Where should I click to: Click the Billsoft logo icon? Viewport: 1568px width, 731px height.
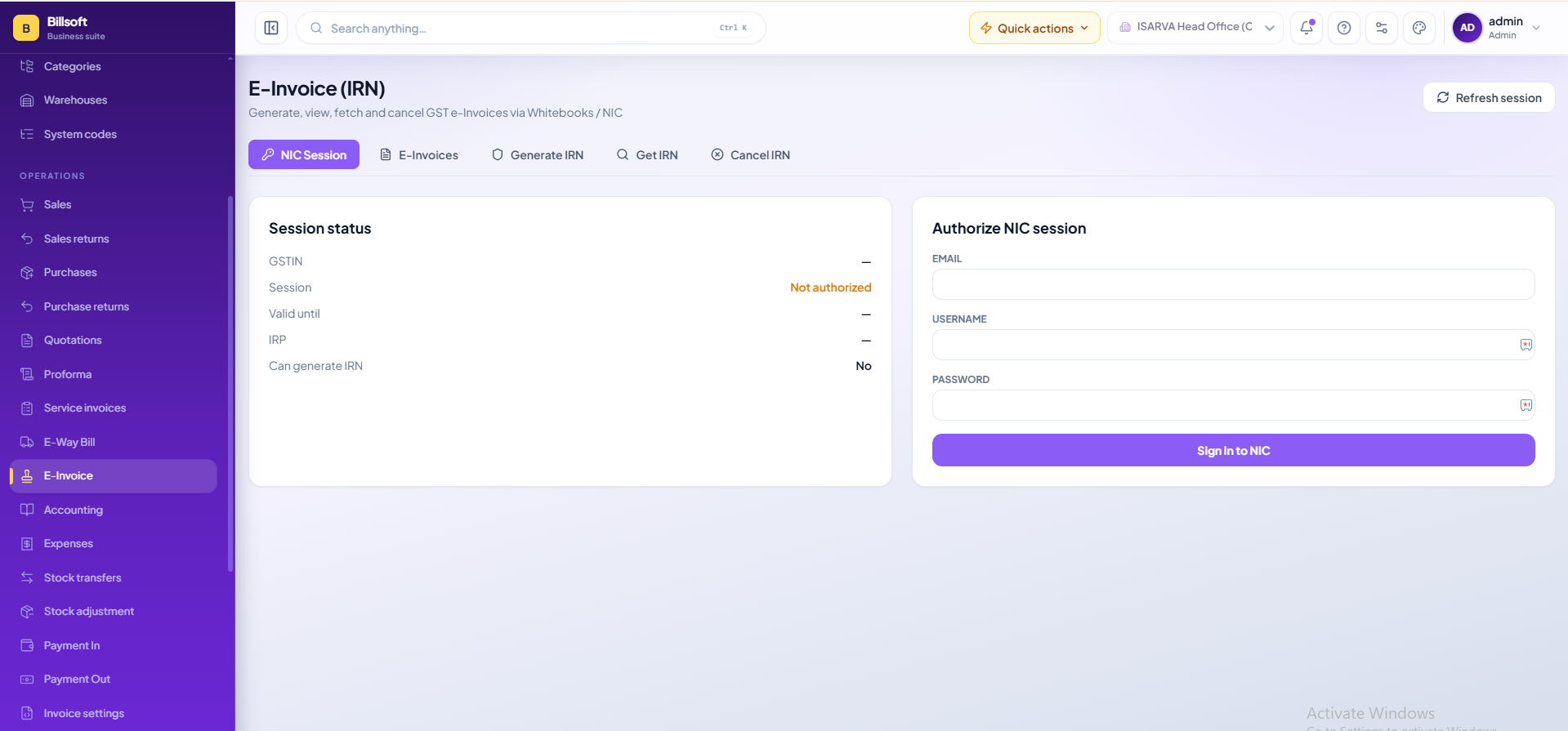coord(26,28)
